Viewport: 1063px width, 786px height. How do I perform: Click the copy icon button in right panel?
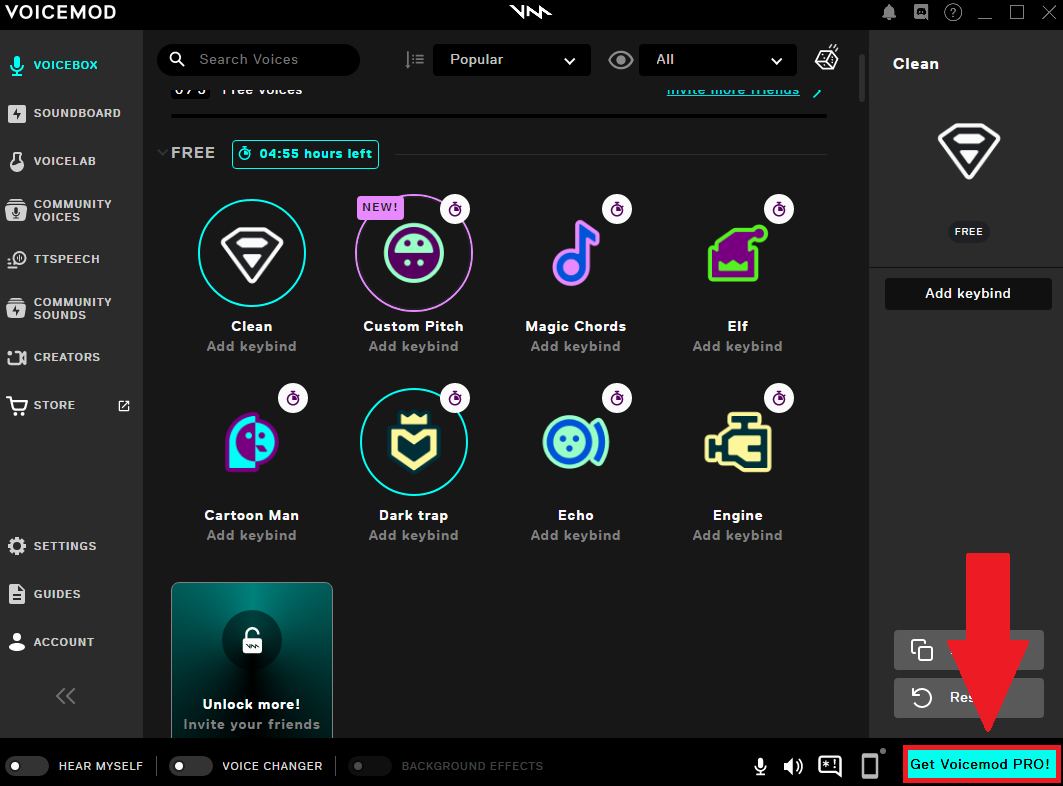click(x=921, y=650)
